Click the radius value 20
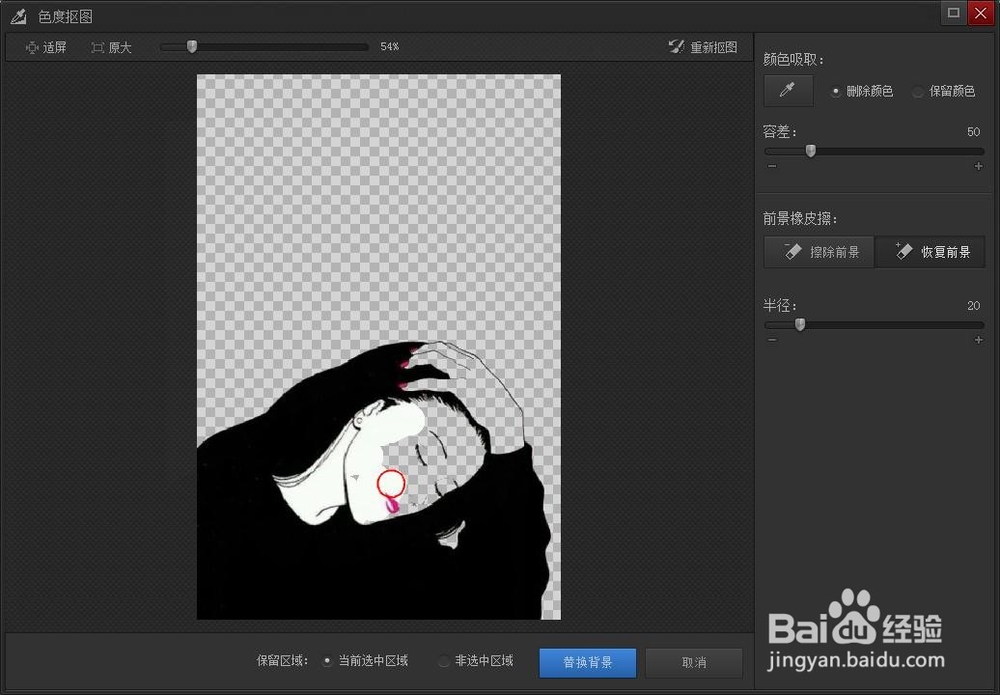Viewport: 1000px width, 695px height. (973, 305)
